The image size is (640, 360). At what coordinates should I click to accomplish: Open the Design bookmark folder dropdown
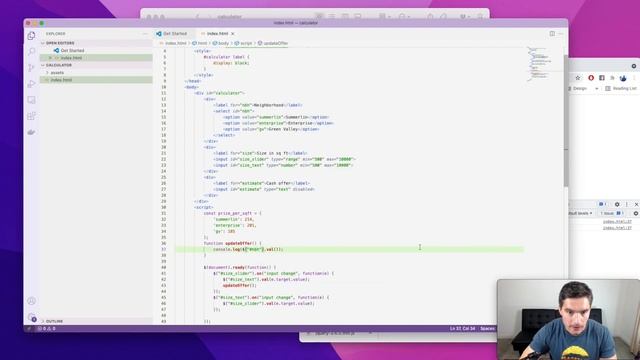point(583,88)
